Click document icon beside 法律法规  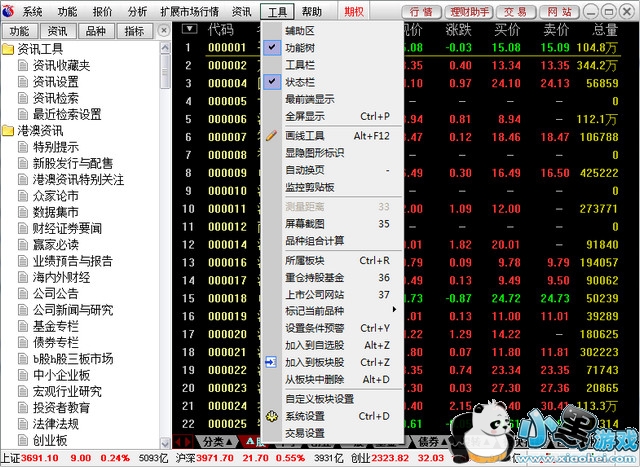click(x=23, y=424)
